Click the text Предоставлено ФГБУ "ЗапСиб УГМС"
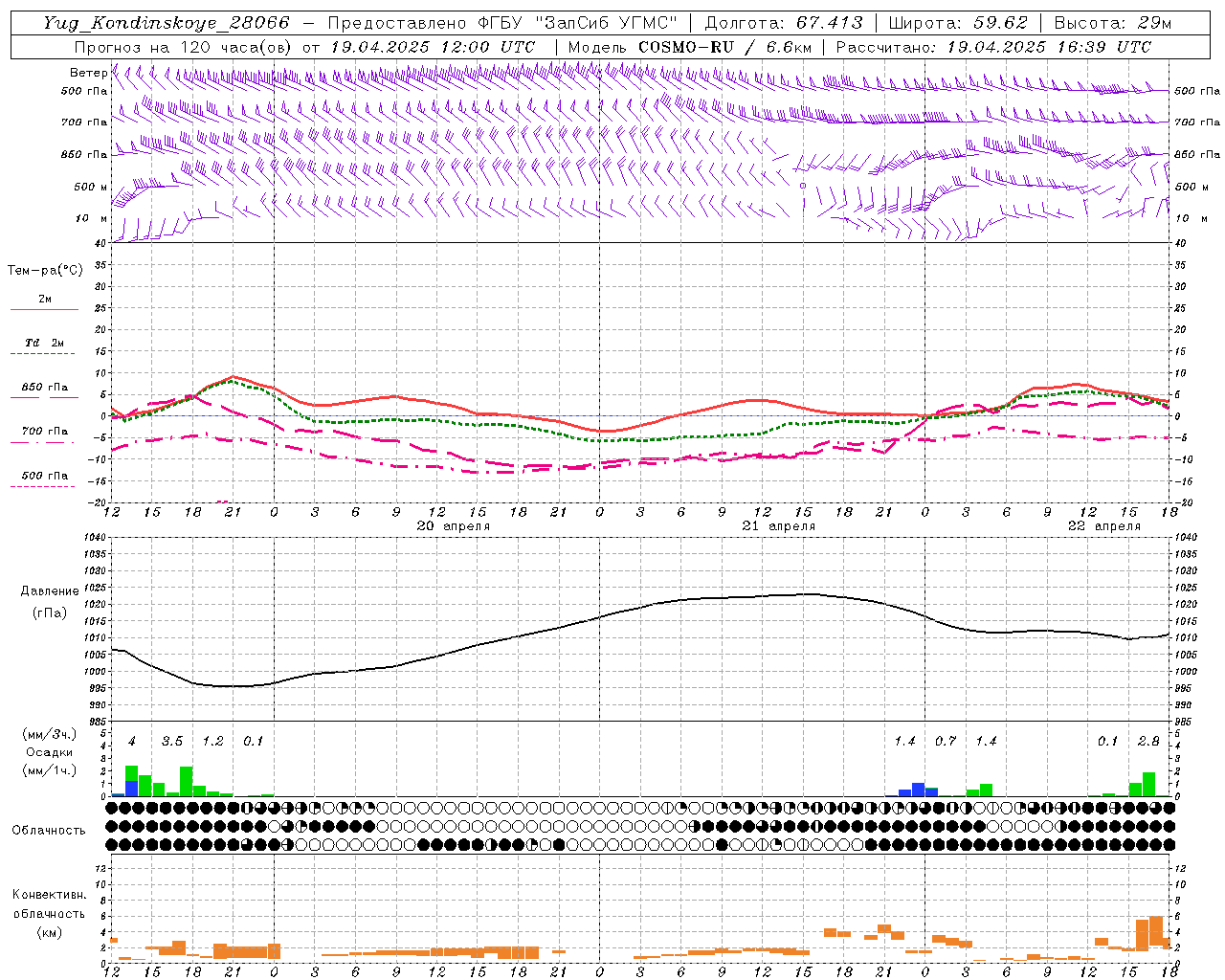The width and height of the screenshot is (1225, 980). 502,23
